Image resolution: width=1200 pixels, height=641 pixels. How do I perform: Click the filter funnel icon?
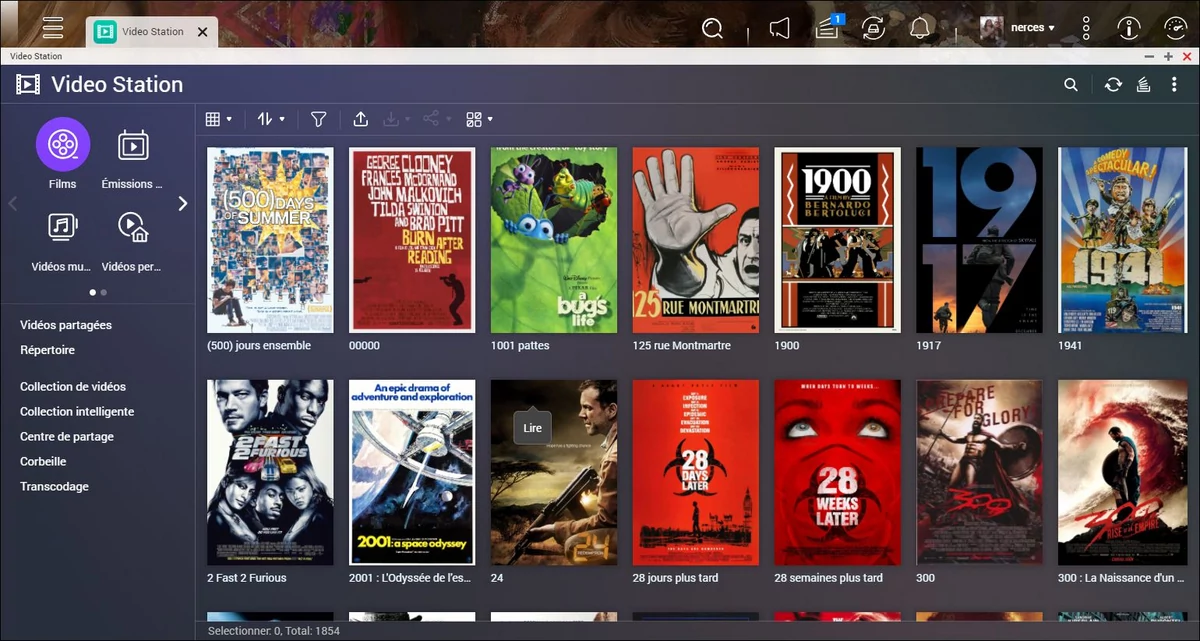tap(319, 119)
